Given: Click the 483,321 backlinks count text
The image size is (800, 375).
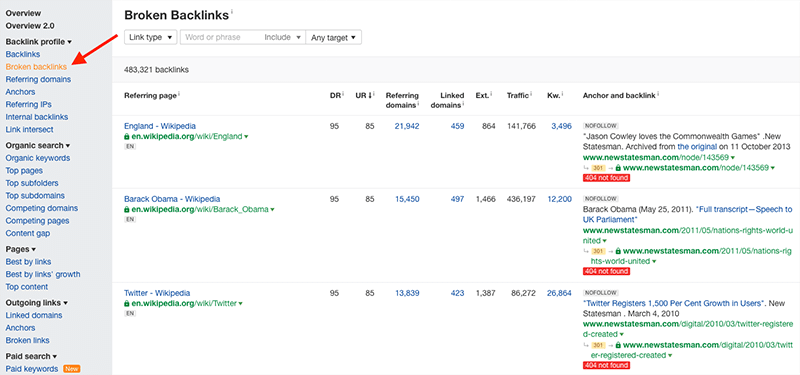Looking at the screenshot, I should [157, 70].
